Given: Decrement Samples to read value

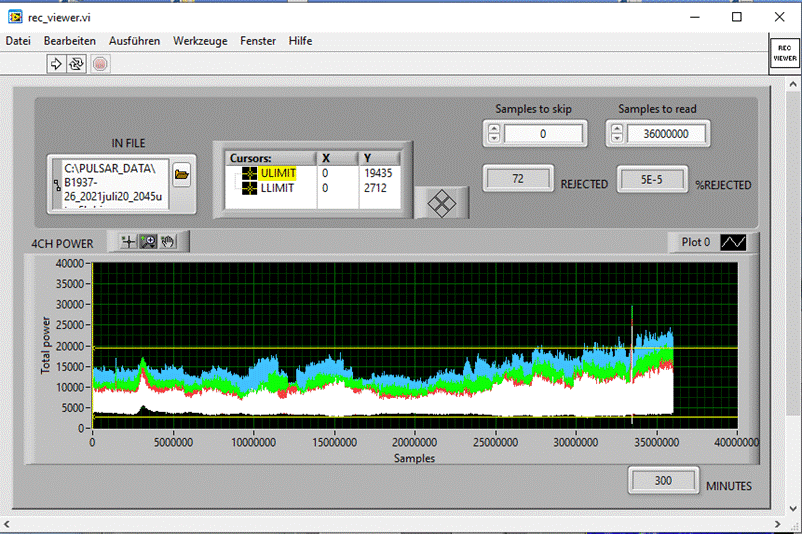Looking at the screenshot, I should pos(617,138).
